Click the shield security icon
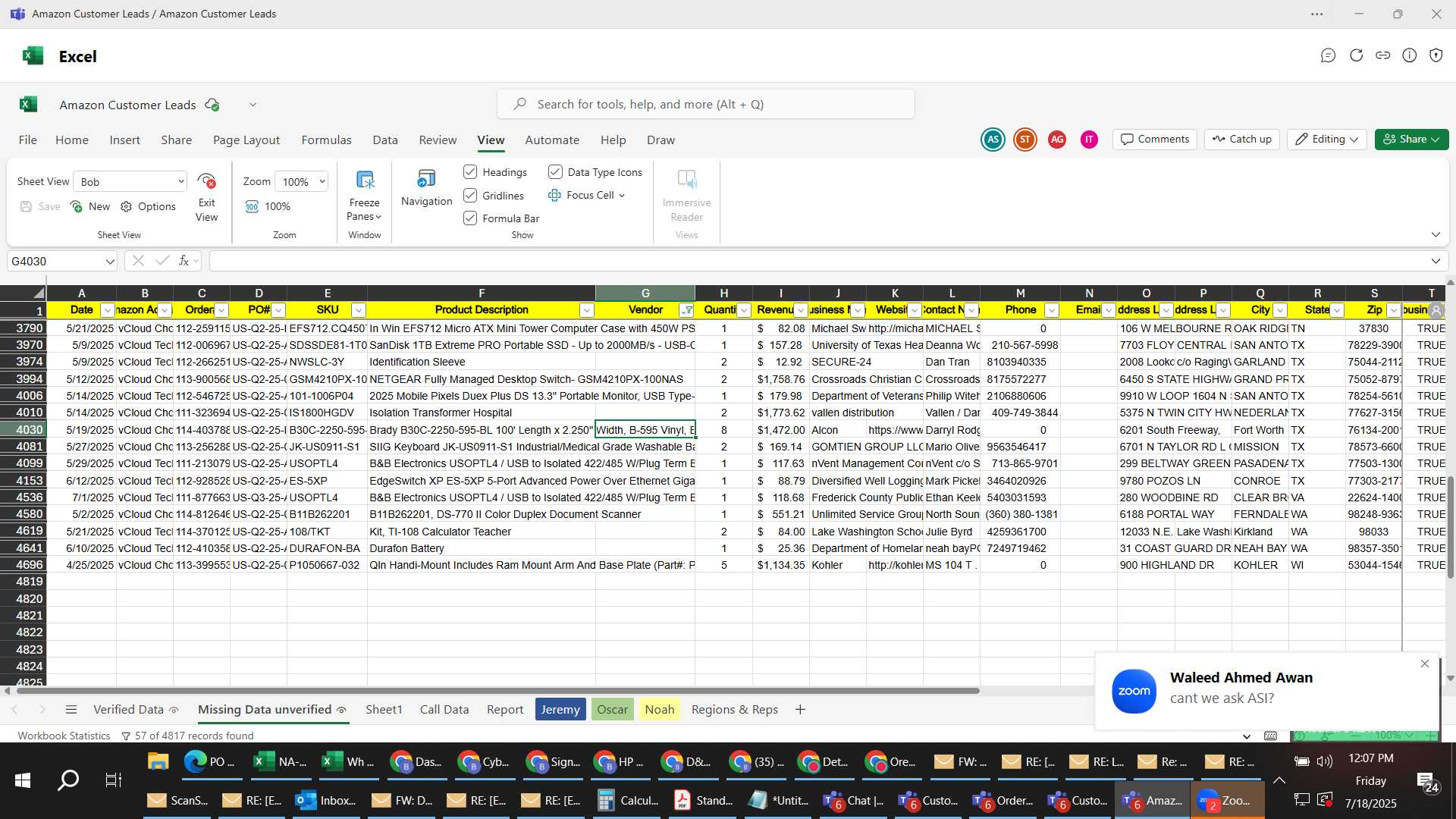 tap(1436, 55)
